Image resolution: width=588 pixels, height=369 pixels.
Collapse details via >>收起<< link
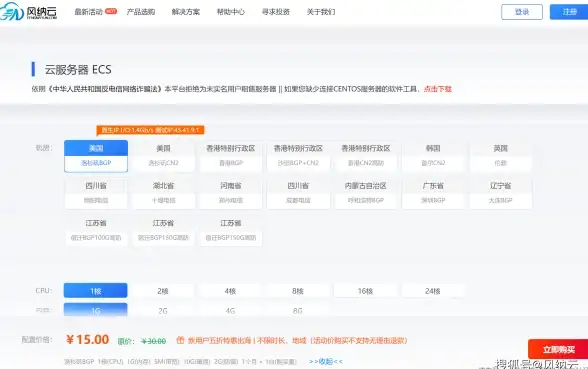[x=326, y=362]
